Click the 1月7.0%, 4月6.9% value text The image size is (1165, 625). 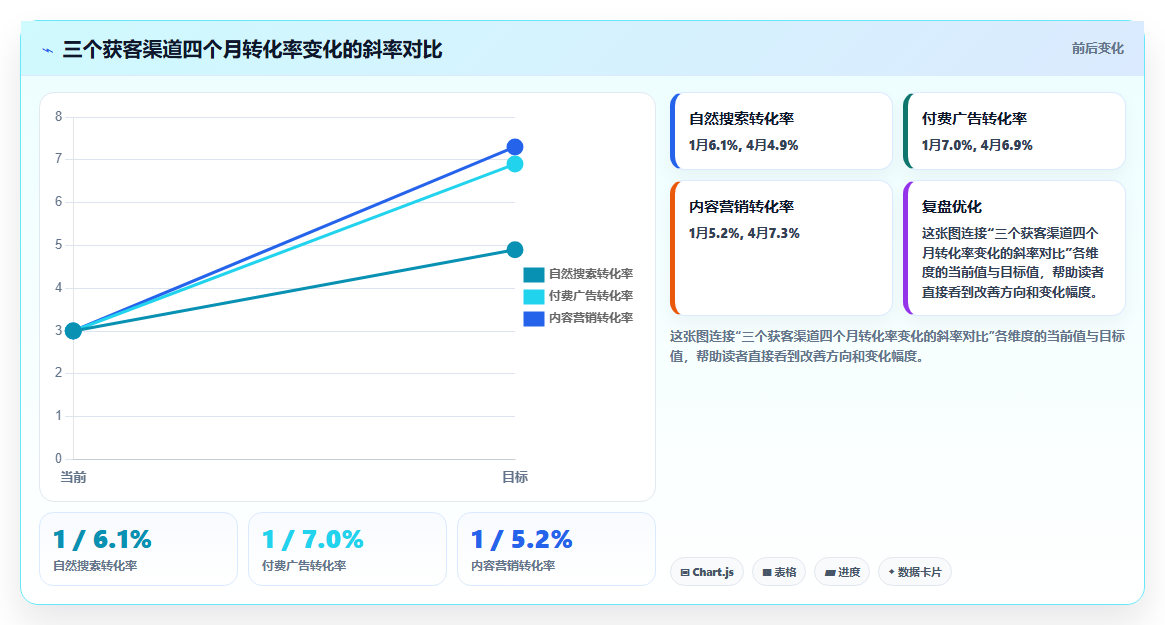coord(977,146)
